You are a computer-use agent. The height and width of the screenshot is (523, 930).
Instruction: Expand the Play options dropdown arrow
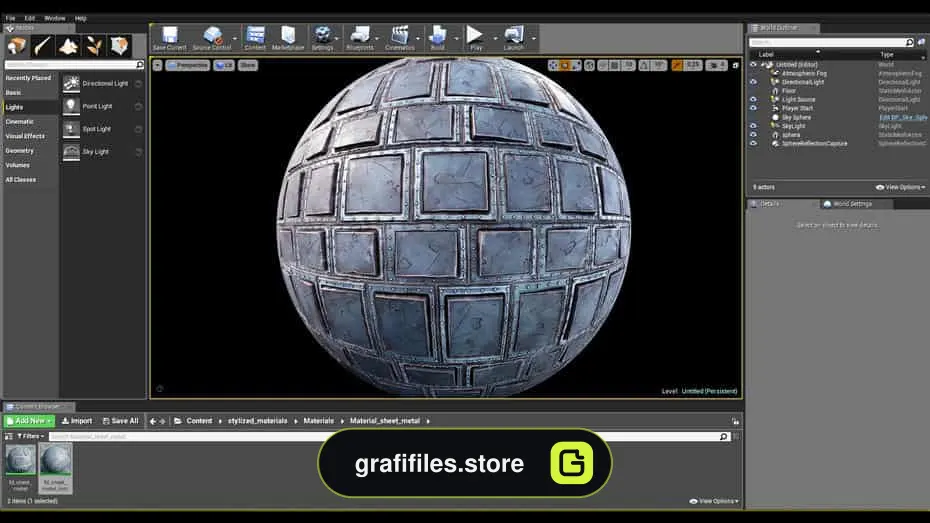coord(495,39)
